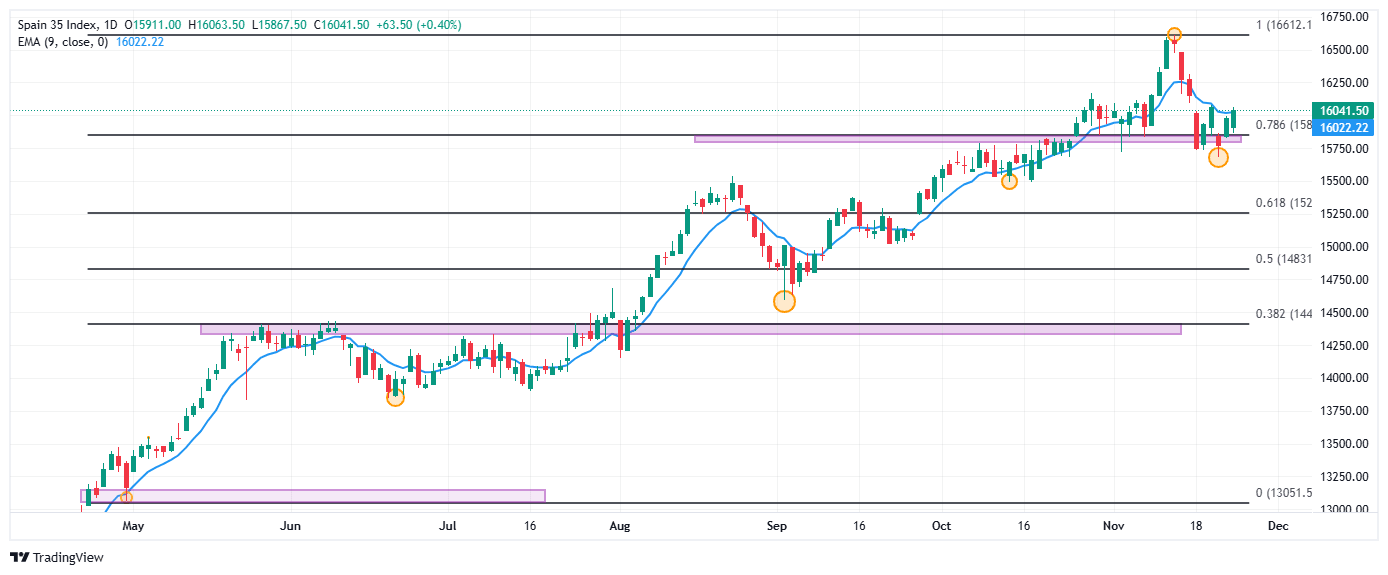Select the long purple zone near 14400
Viewport: 1388px width, 575px height.
tap(690, 329)
